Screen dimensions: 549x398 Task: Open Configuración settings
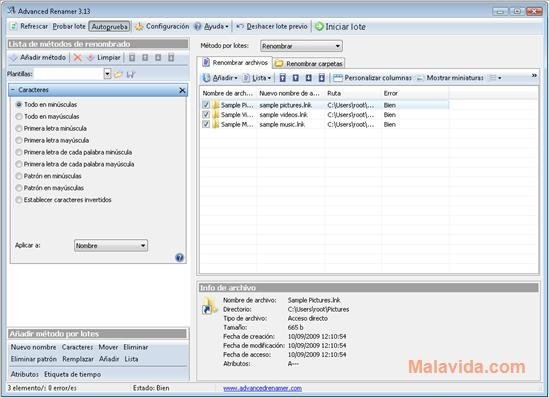pos(162,26)
